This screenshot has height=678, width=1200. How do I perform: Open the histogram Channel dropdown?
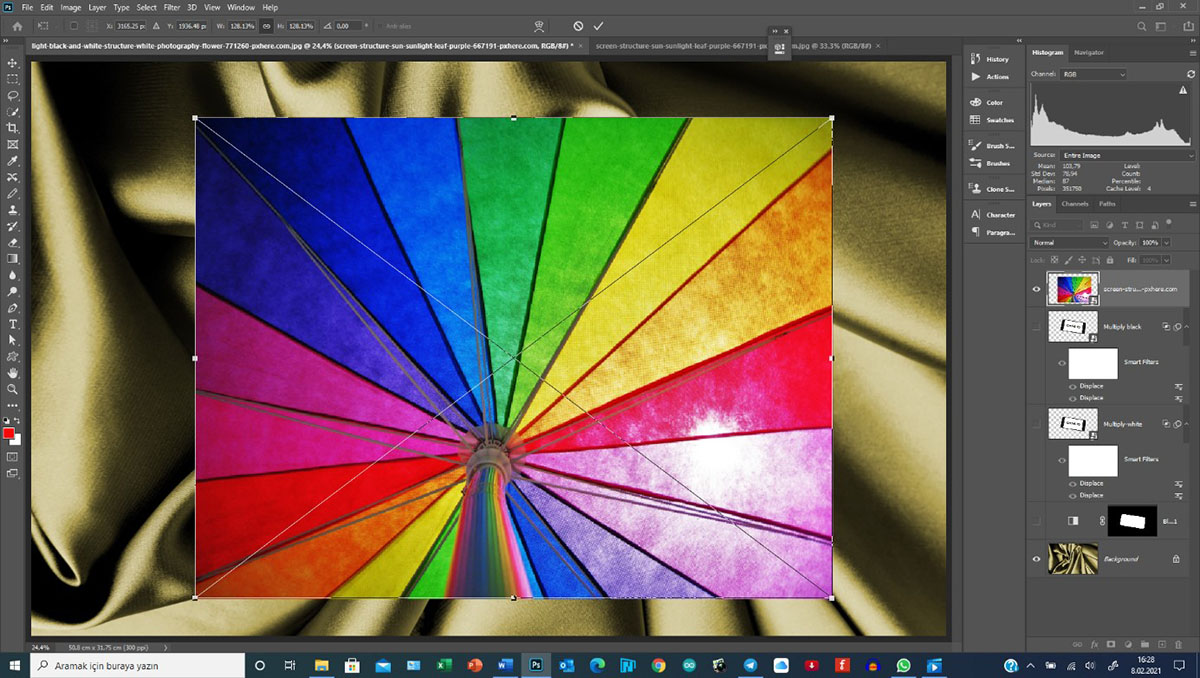(x=1092, y=74)
